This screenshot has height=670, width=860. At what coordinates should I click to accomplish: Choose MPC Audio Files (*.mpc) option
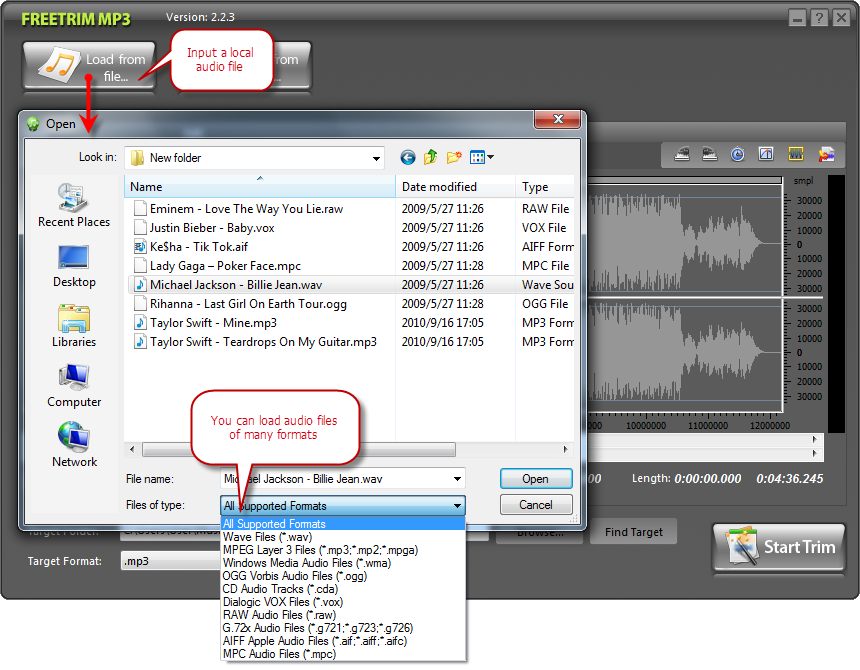(x=343, y=654)
